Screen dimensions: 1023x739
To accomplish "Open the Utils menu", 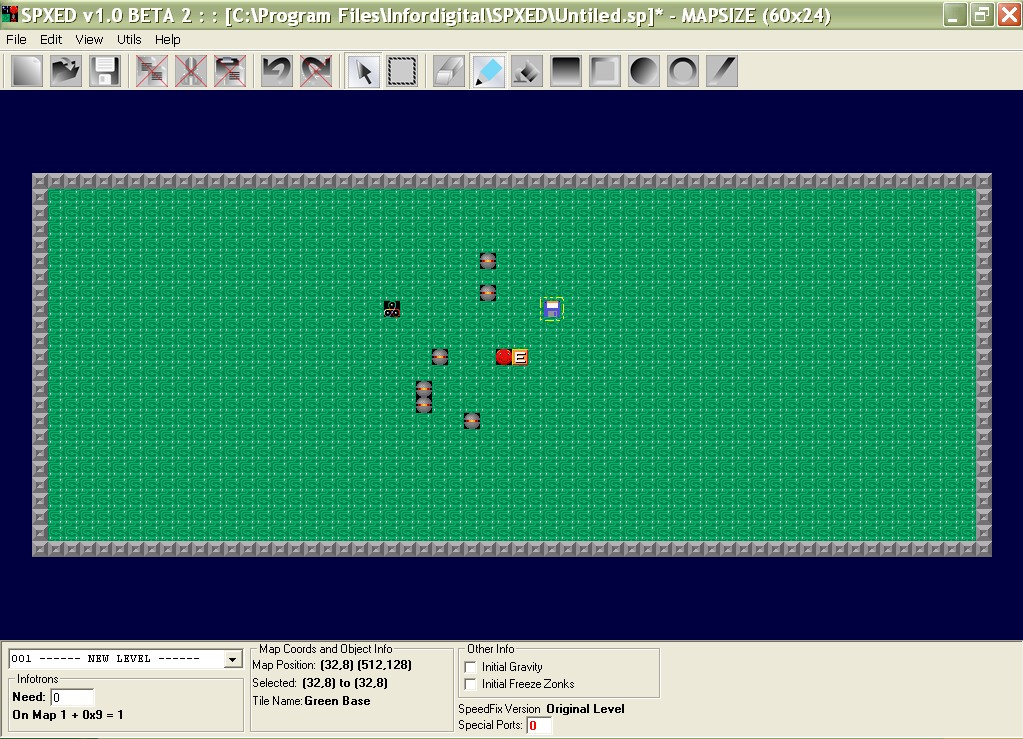I will 129,40.
